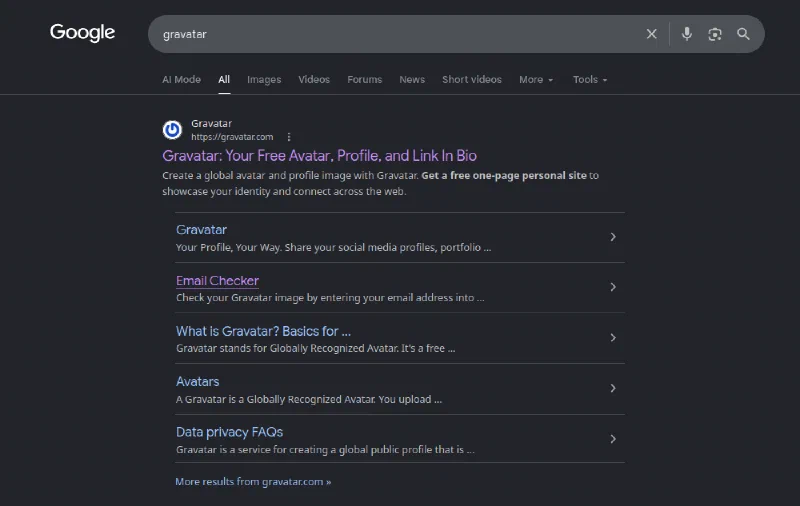Click the Google logo
Image resolution: width=800 pixels, height=506 pixels.
coord(83,33)
